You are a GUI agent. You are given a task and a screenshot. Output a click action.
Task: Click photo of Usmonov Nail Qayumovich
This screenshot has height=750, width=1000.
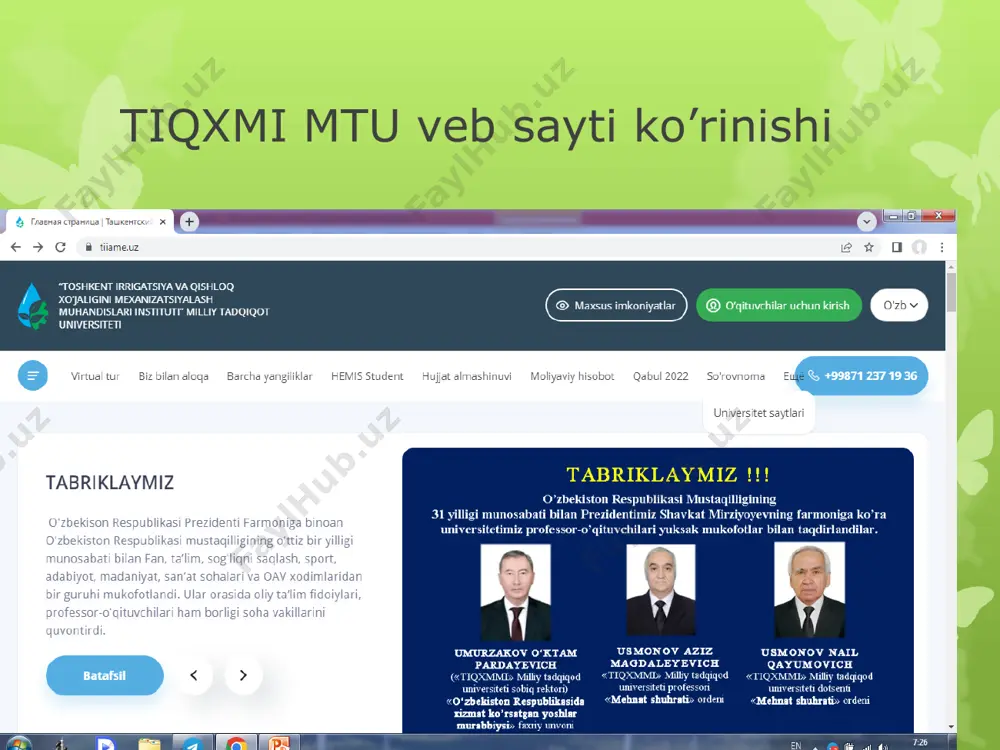pos(809,590)
